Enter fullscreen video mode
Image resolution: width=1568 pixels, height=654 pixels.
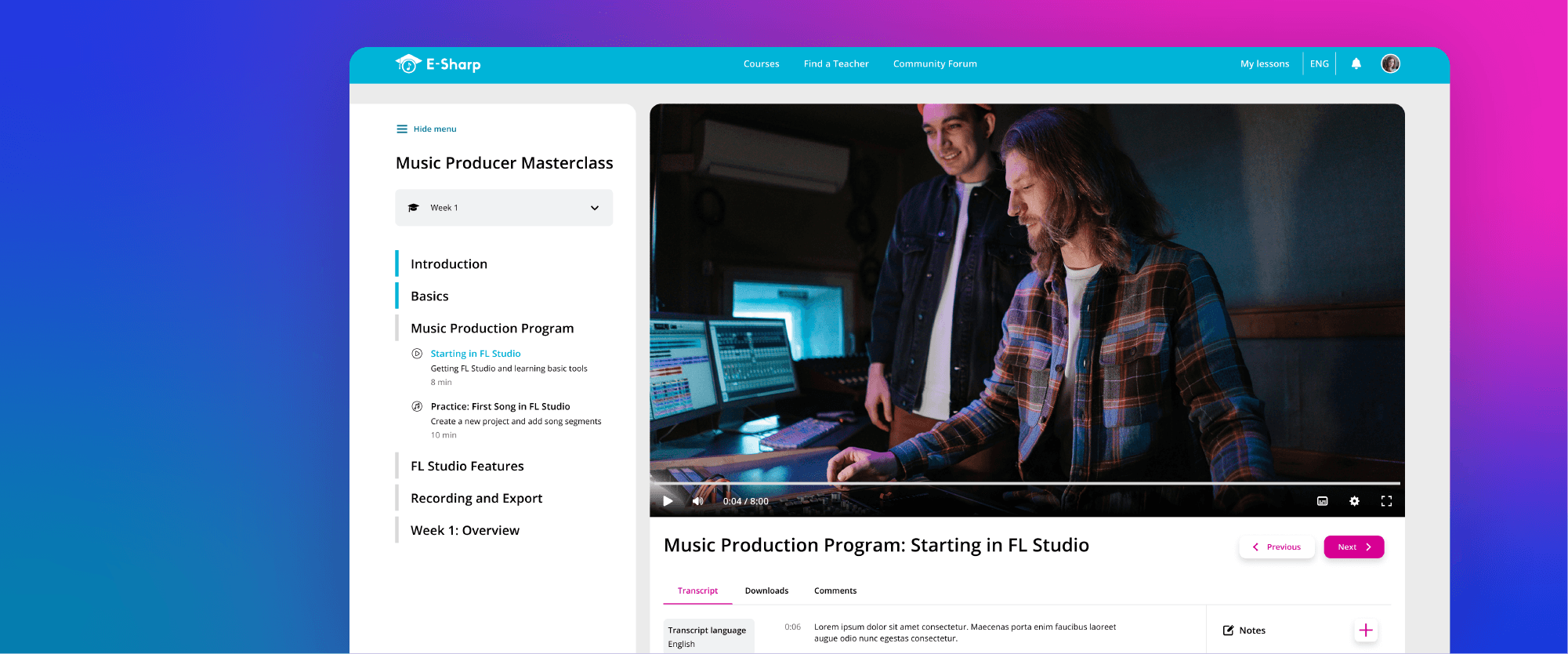coord(1386,501)
